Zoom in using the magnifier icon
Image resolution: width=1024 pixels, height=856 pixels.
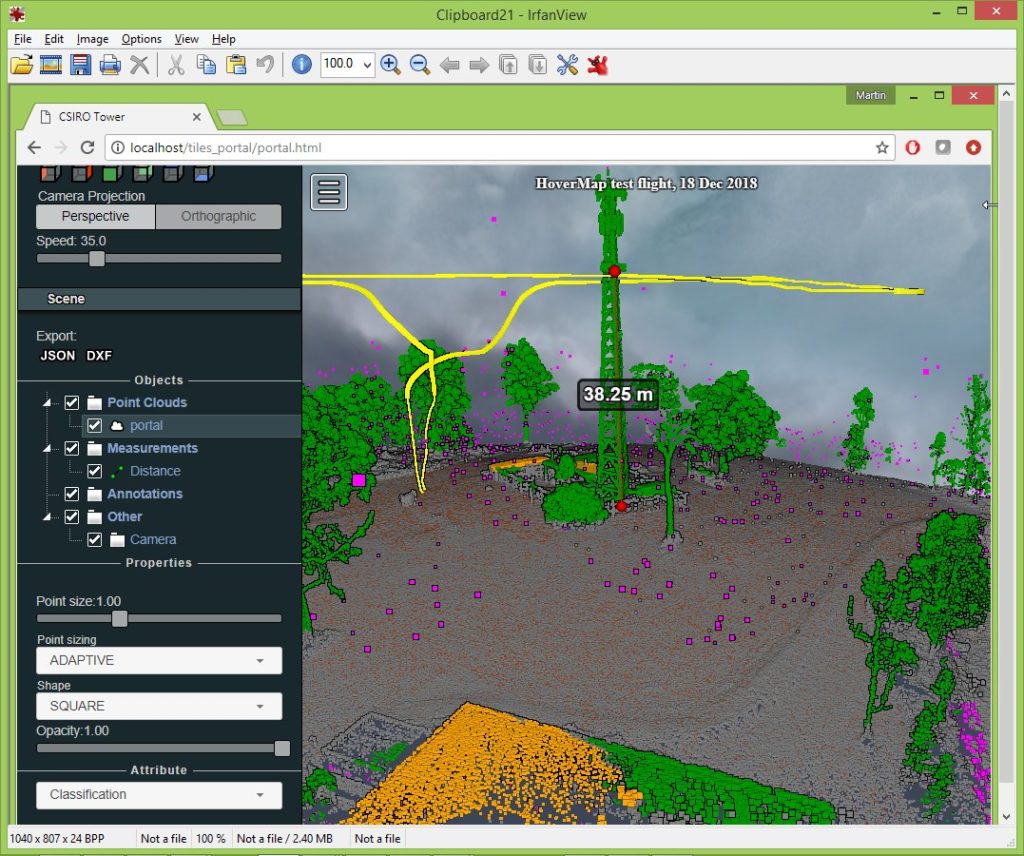tap(391, 64)
